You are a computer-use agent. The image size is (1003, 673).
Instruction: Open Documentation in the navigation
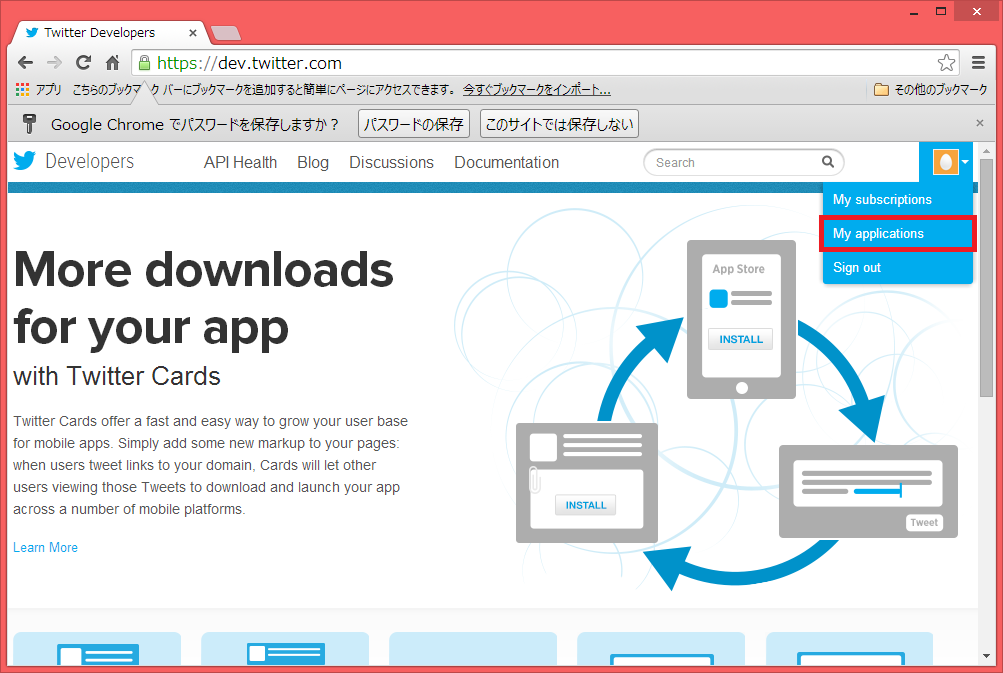tap(507, 162)
